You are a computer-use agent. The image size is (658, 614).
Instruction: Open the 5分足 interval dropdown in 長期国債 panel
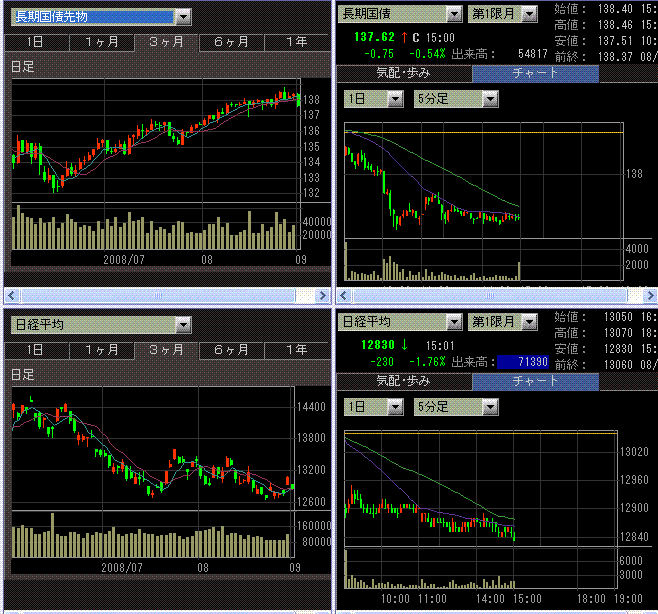pos(490,99)
